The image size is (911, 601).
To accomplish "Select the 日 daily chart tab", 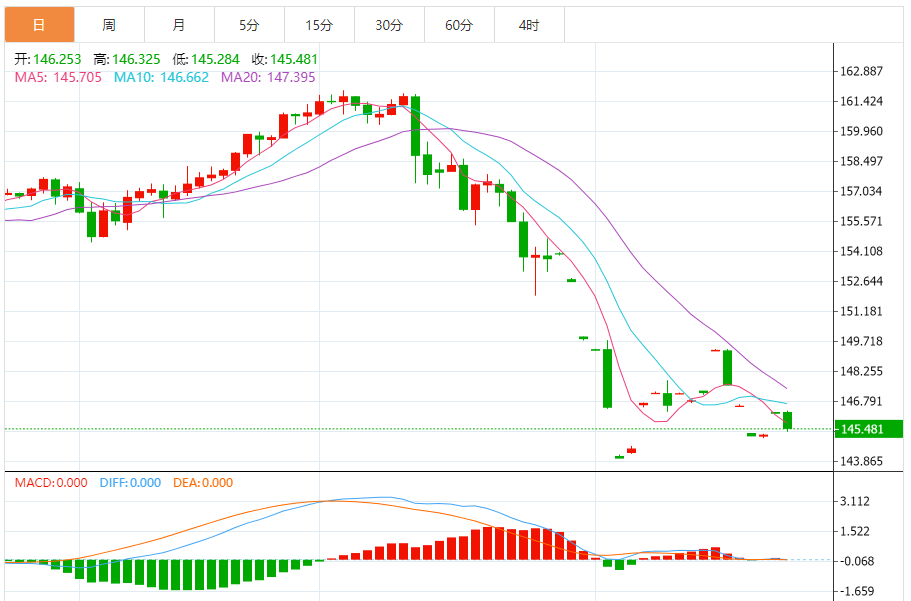I will tap(40, 25).
